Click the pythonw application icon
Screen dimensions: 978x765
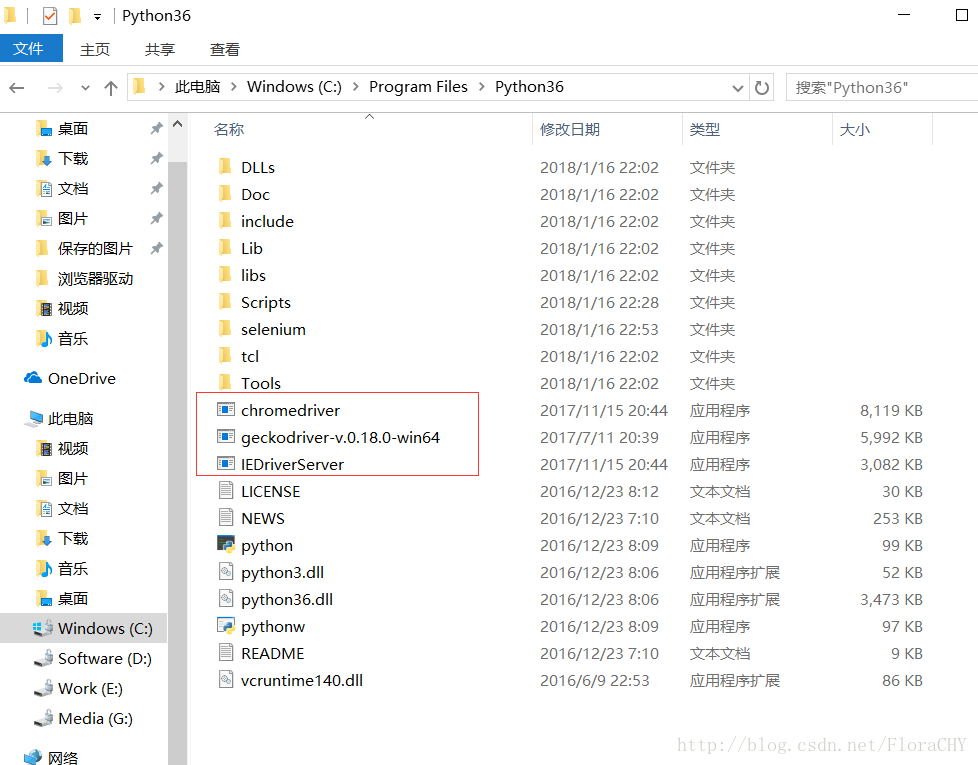coord(226,626)
